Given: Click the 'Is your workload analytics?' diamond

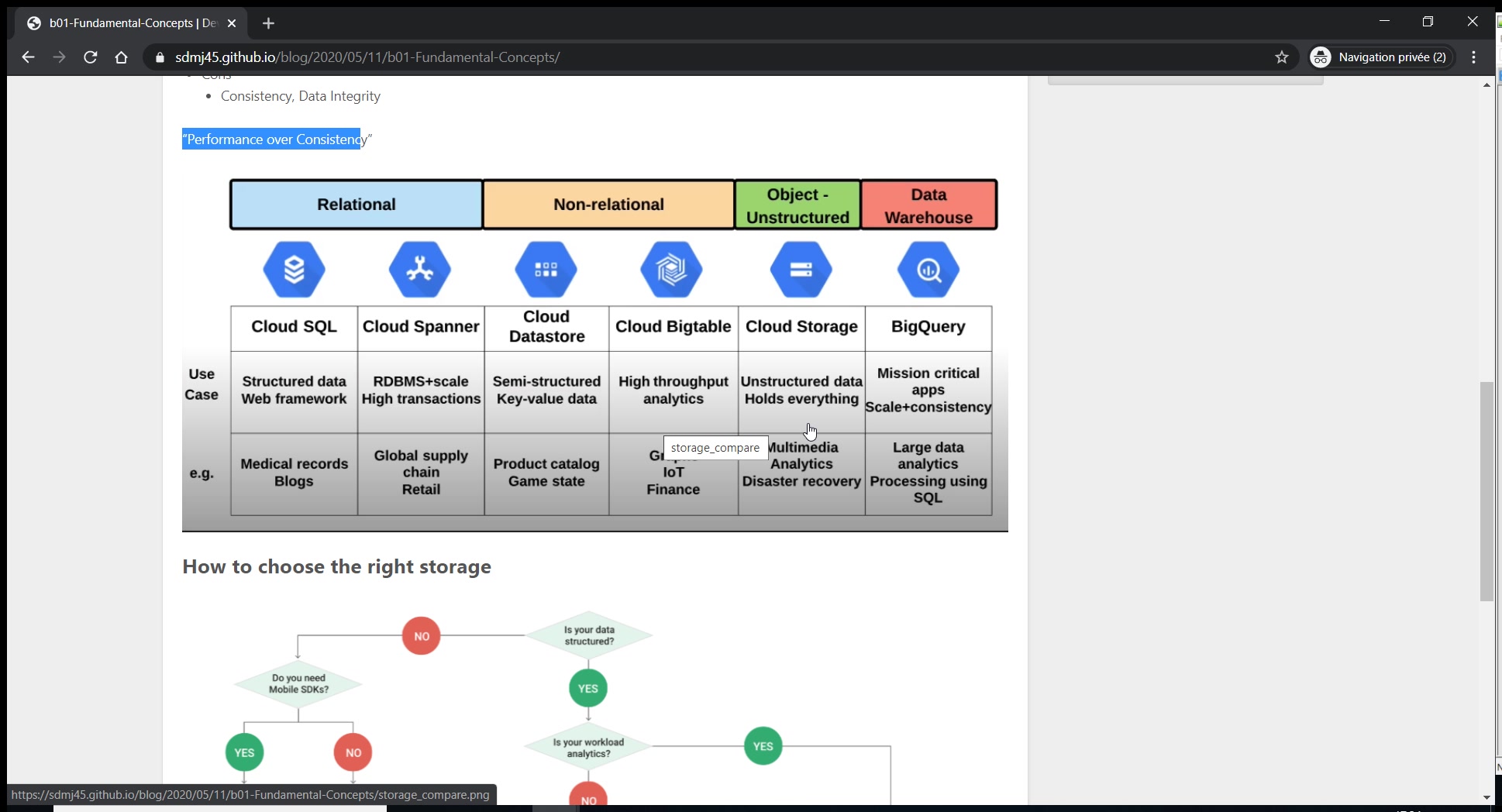Looking at the screenshot, I should pyautogui.click(x=588, y=748).
